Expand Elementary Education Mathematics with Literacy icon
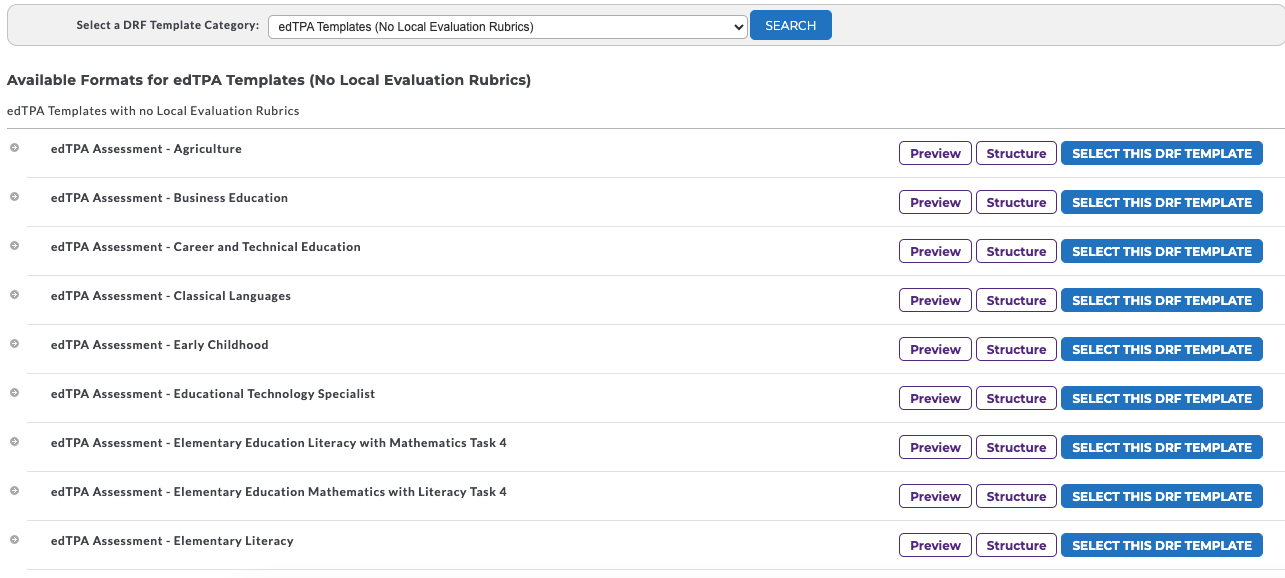 coord(15,491)
